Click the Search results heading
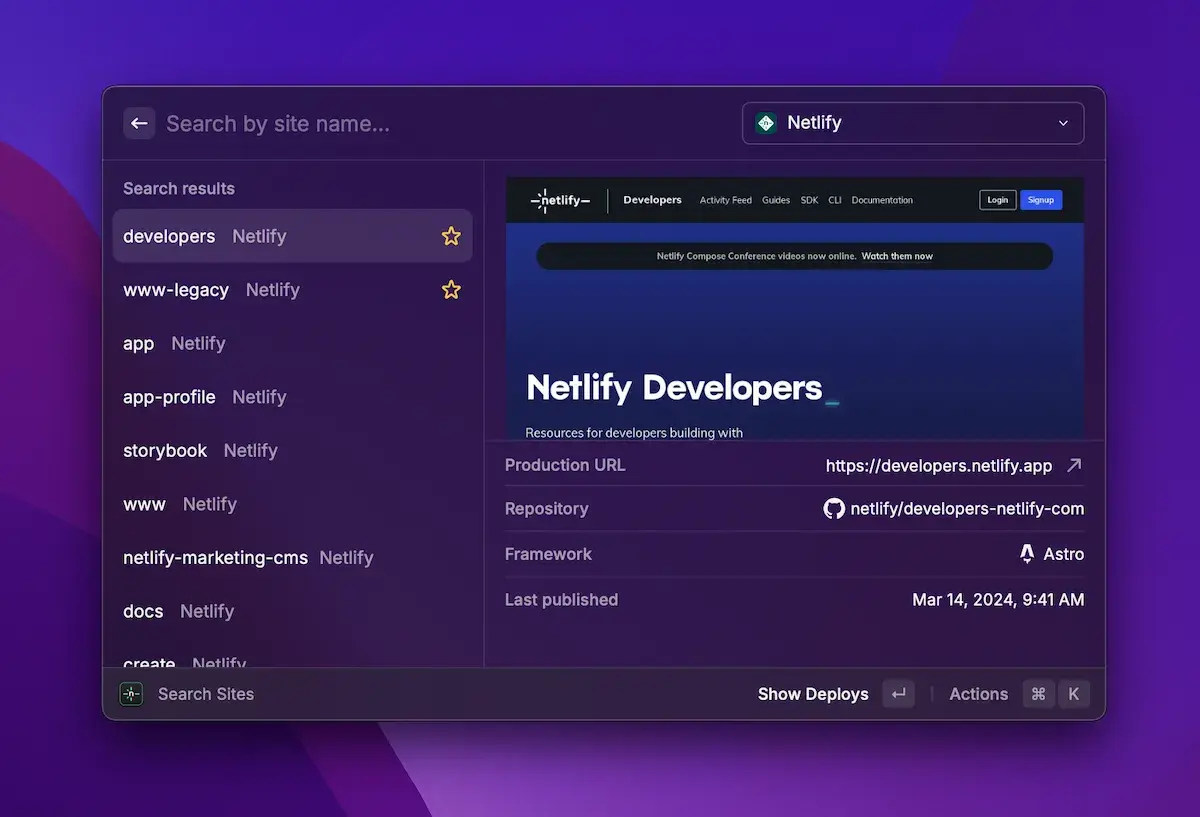1200x817 pixels. (179, 188)
